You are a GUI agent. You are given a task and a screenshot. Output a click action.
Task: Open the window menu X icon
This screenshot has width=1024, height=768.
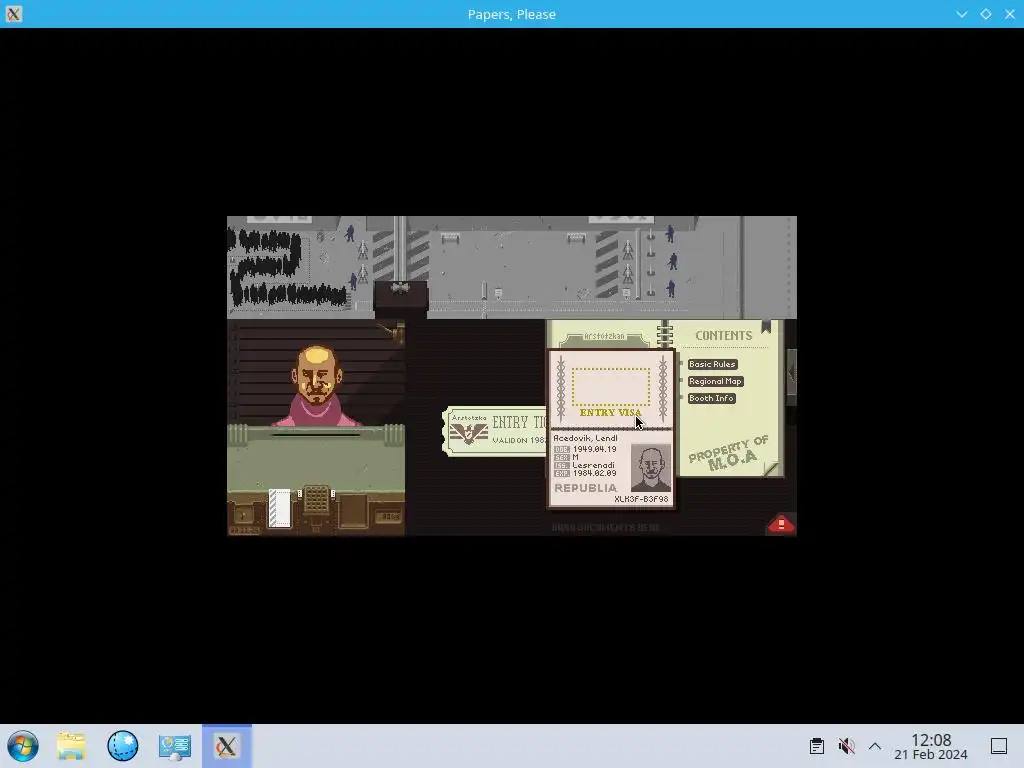pyautogui.click(x=14, y=14)
